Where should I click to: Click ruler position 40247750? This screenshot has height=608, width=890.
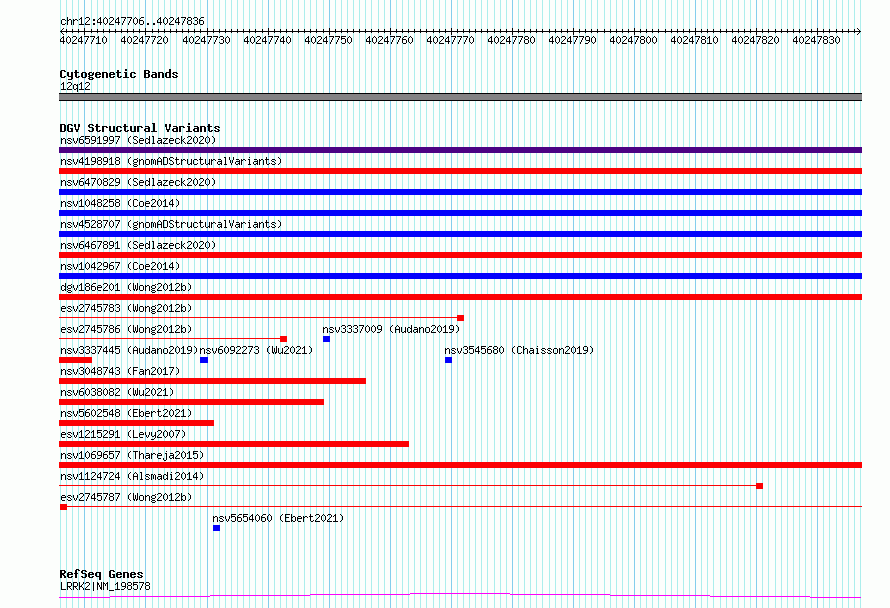(328, 40)
